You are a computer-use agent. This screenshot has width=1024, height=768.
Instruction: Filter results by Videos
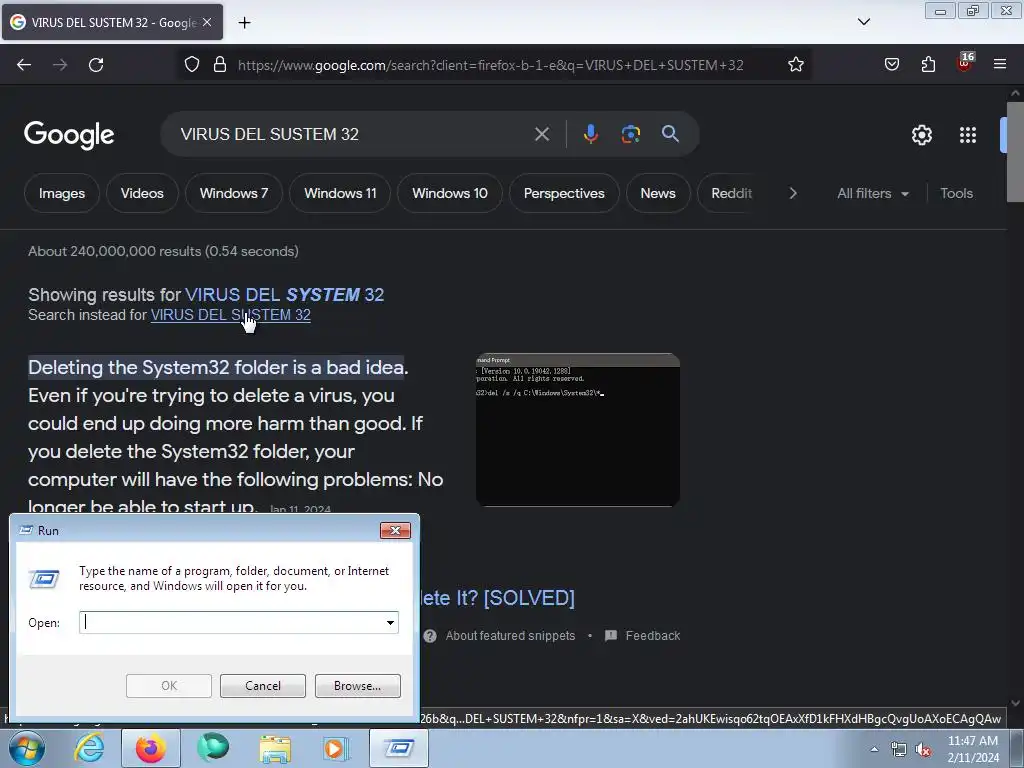(142, 193)
